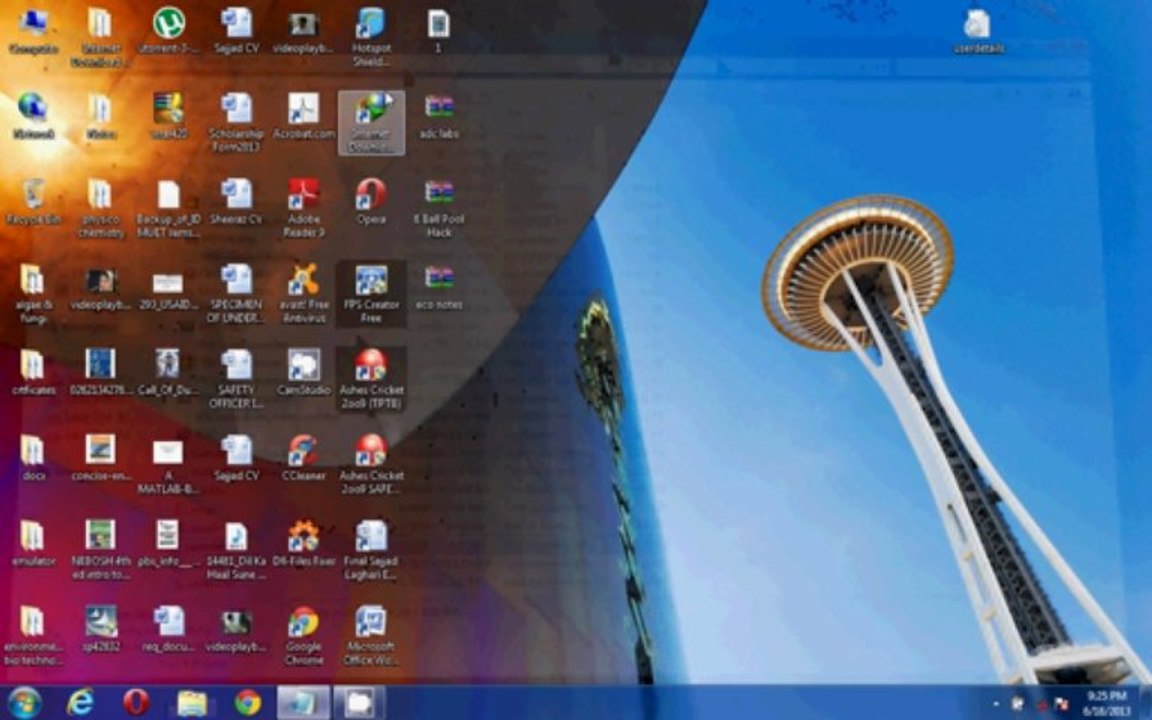This screenshot has height=720, width=1152.
Task: Select the Dil Ka Haal Sune audio file
Action: (x=237, y=549)
